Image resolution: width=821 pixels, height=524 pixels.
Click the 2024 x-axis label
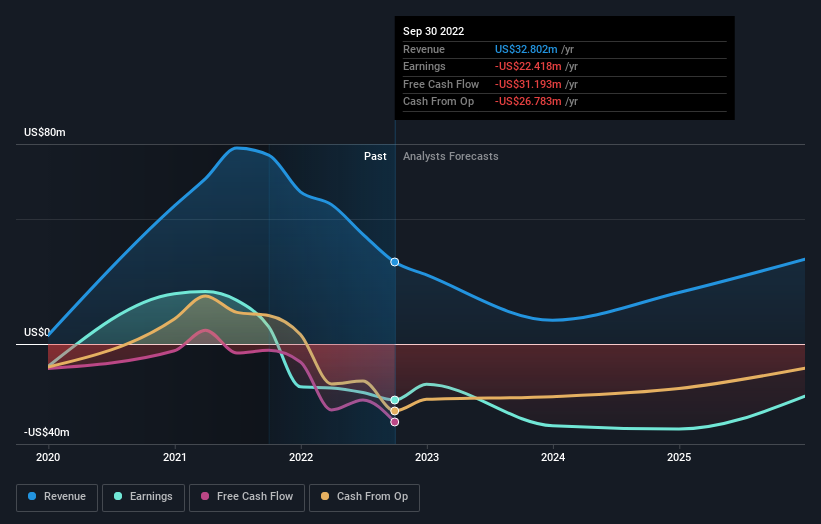tap(553, 458)
